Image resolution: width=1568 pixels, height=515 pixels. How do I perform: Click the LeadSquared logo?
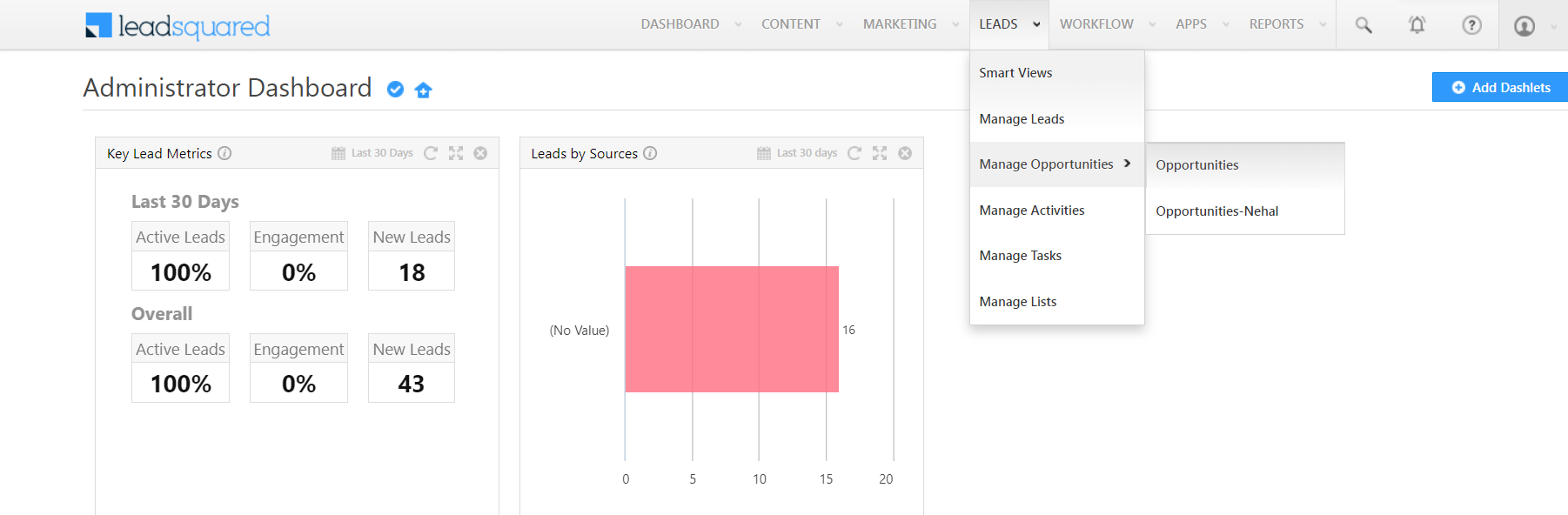click(178, 26)
